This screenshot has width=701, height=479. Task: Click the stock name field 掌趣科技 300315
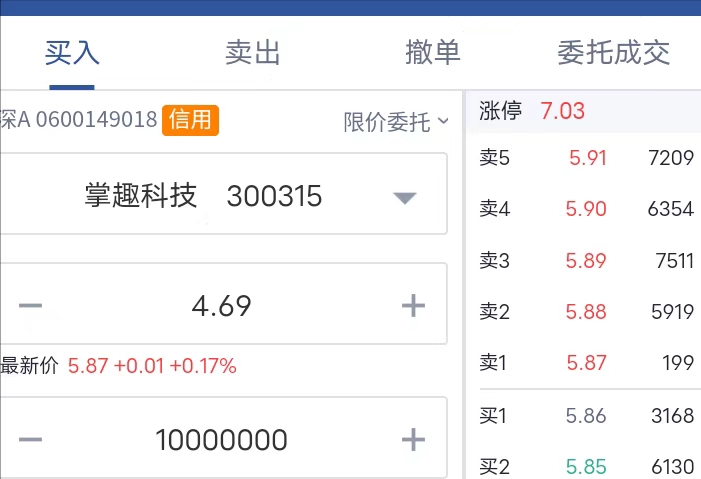click(224, 193)
